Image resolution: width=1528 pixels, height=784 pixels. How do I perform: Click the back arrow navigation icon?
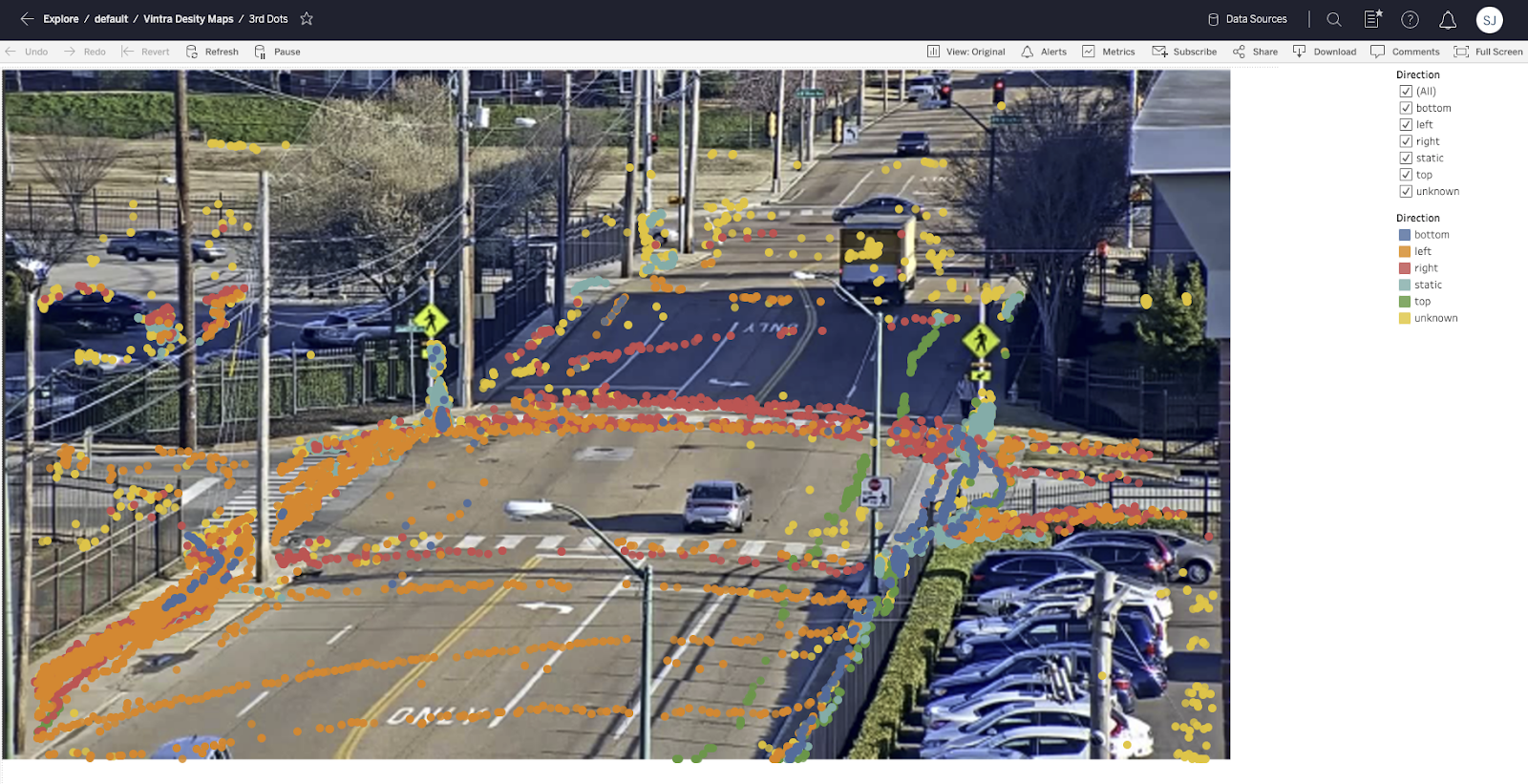pyautogui.click(x=27, y=19)
